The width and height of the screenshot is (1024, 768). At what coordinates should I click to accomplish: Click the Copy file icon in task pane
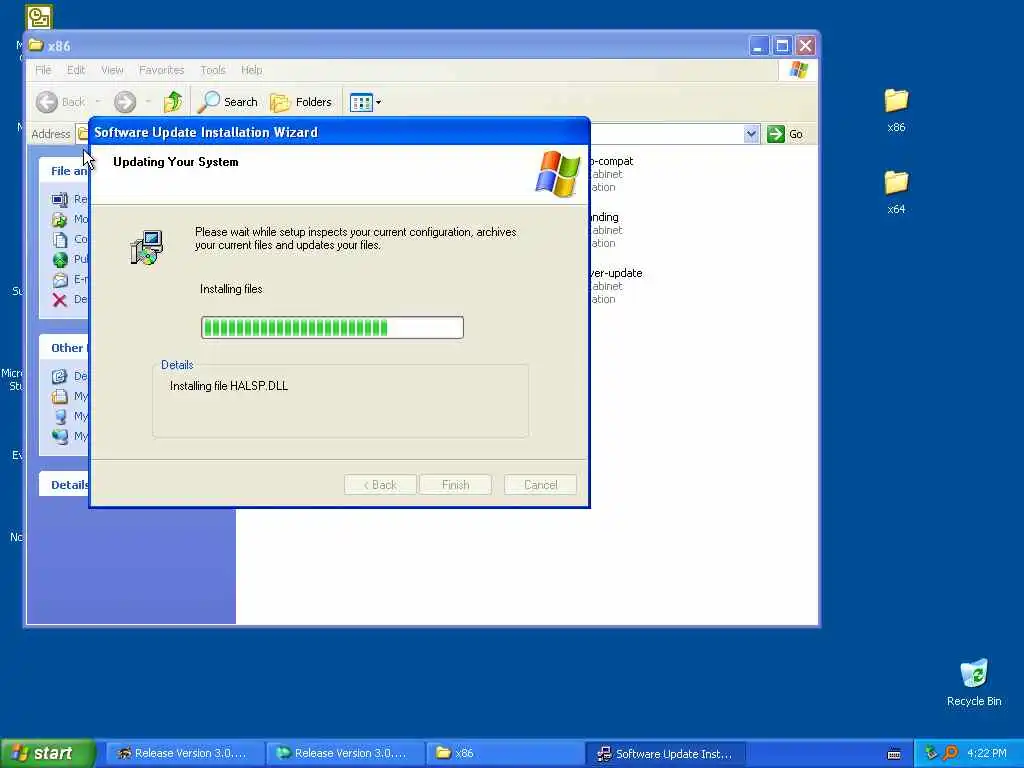pos(59,240)
